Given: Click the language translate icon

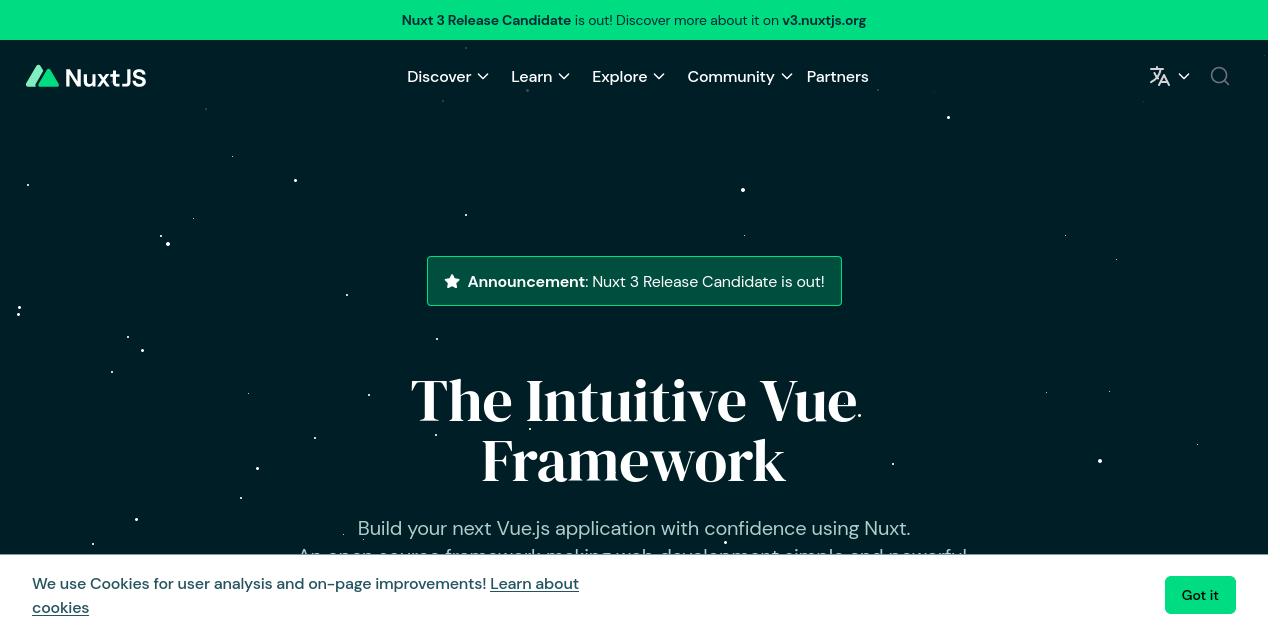Looking at the screenshot, I should (x=1160, y=76).
